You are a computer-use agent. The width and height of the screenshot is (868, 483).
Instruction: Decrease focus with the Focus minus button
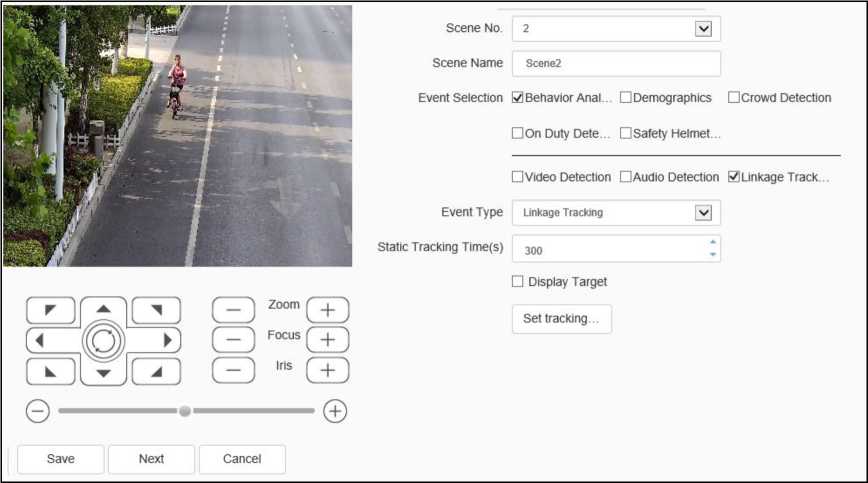click(x=233, y=340)
